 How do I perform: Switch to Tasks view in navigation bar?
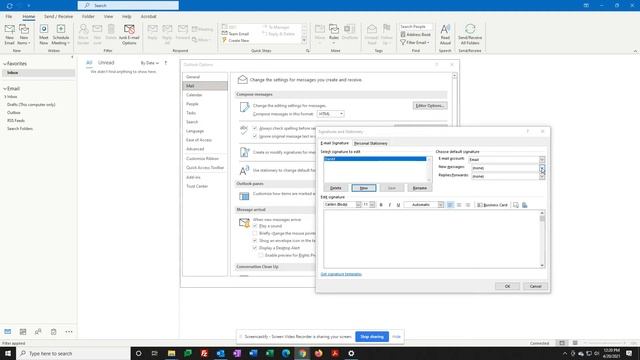point(53,331)
